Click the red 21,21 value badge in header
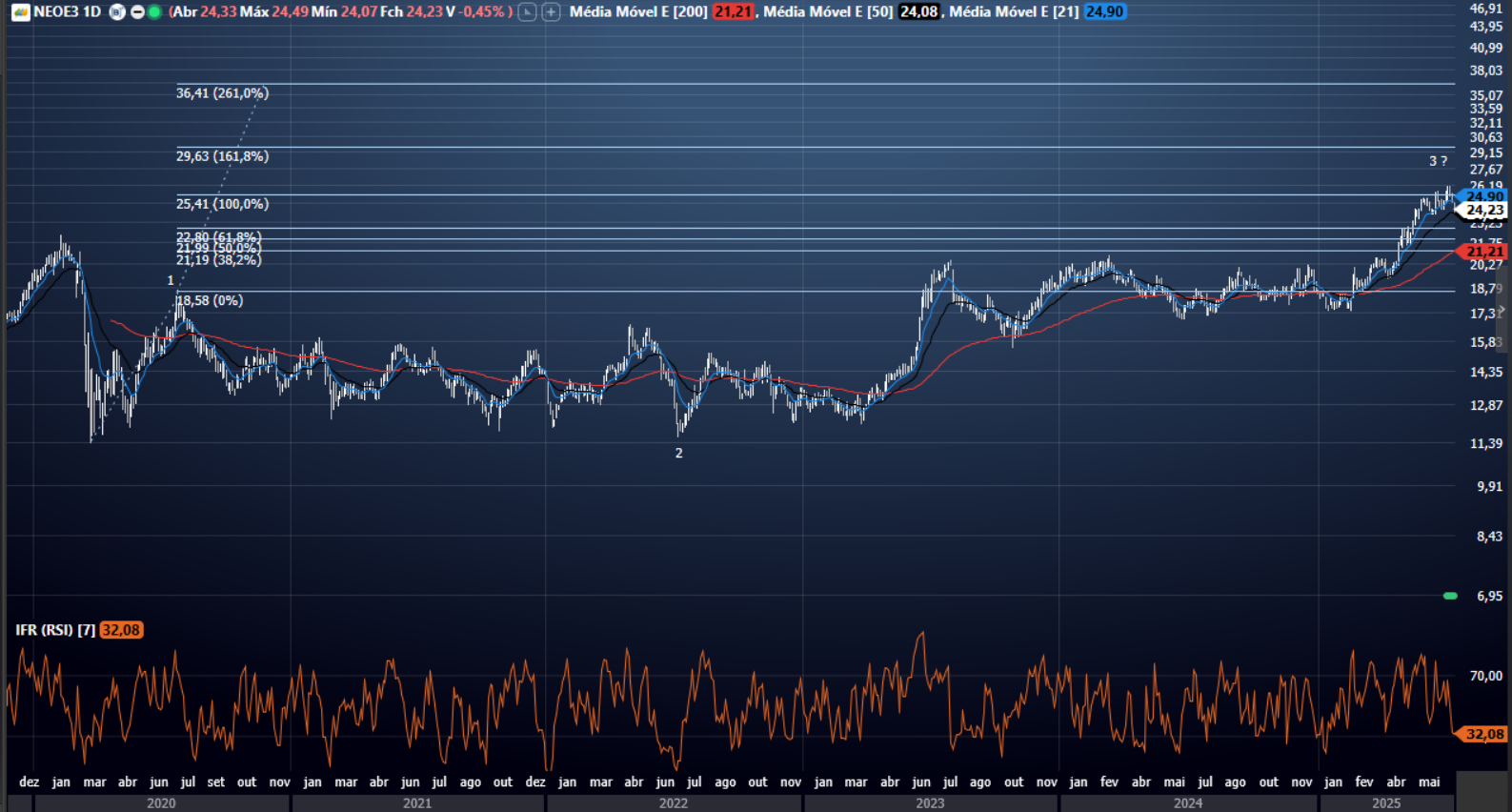Screen dimensions: 1512x812 [733, 12]
